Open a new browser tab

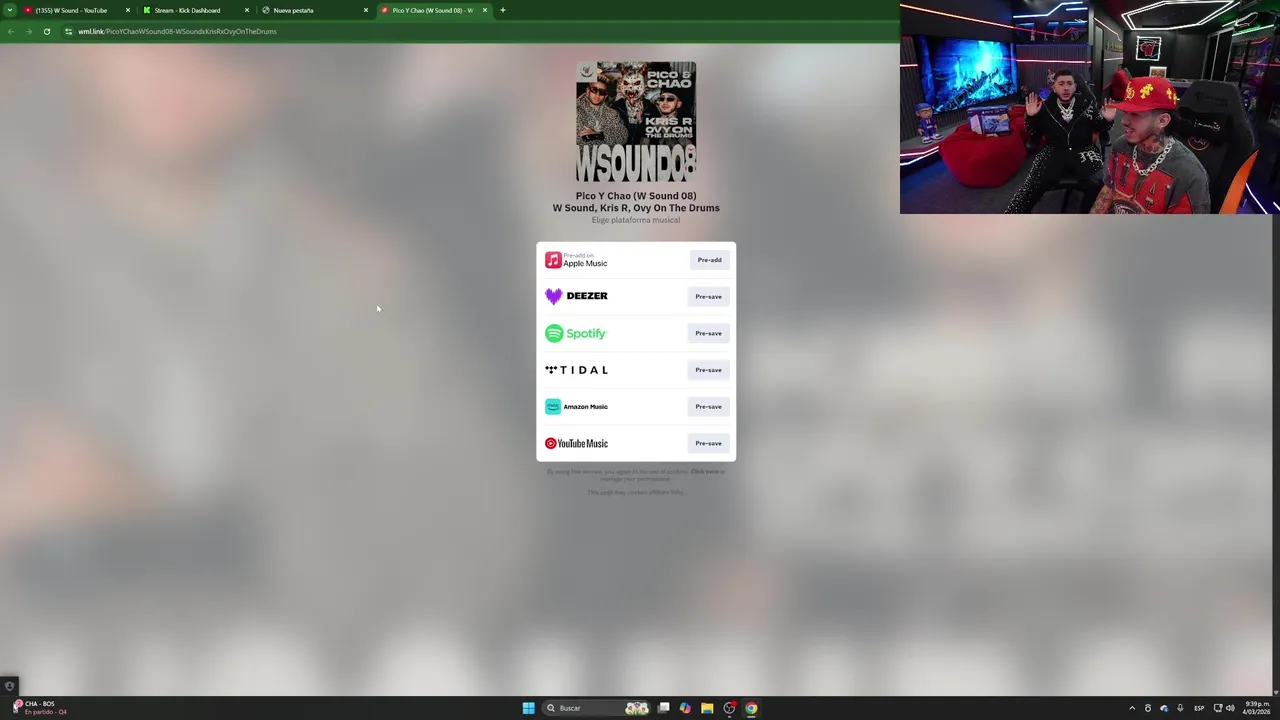[502, 10]
